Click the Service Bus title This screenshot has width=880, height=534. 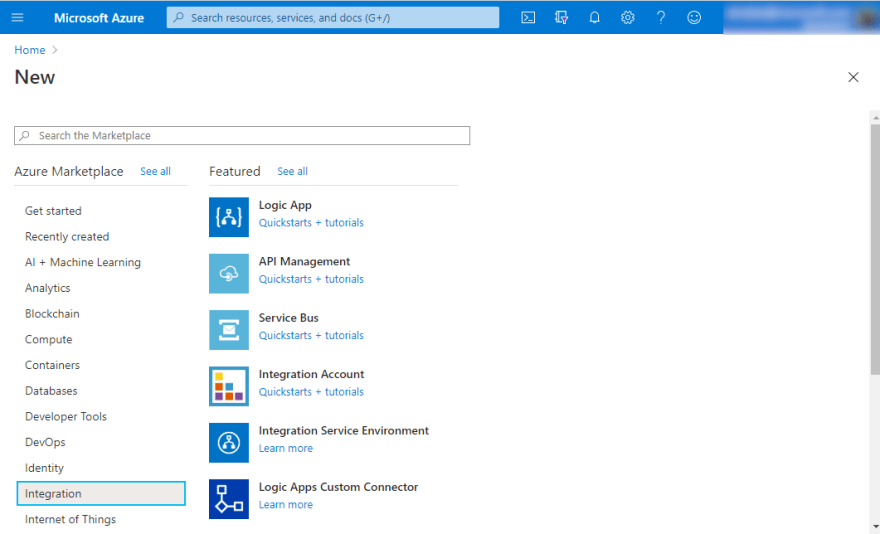click(x=288, y=318)
